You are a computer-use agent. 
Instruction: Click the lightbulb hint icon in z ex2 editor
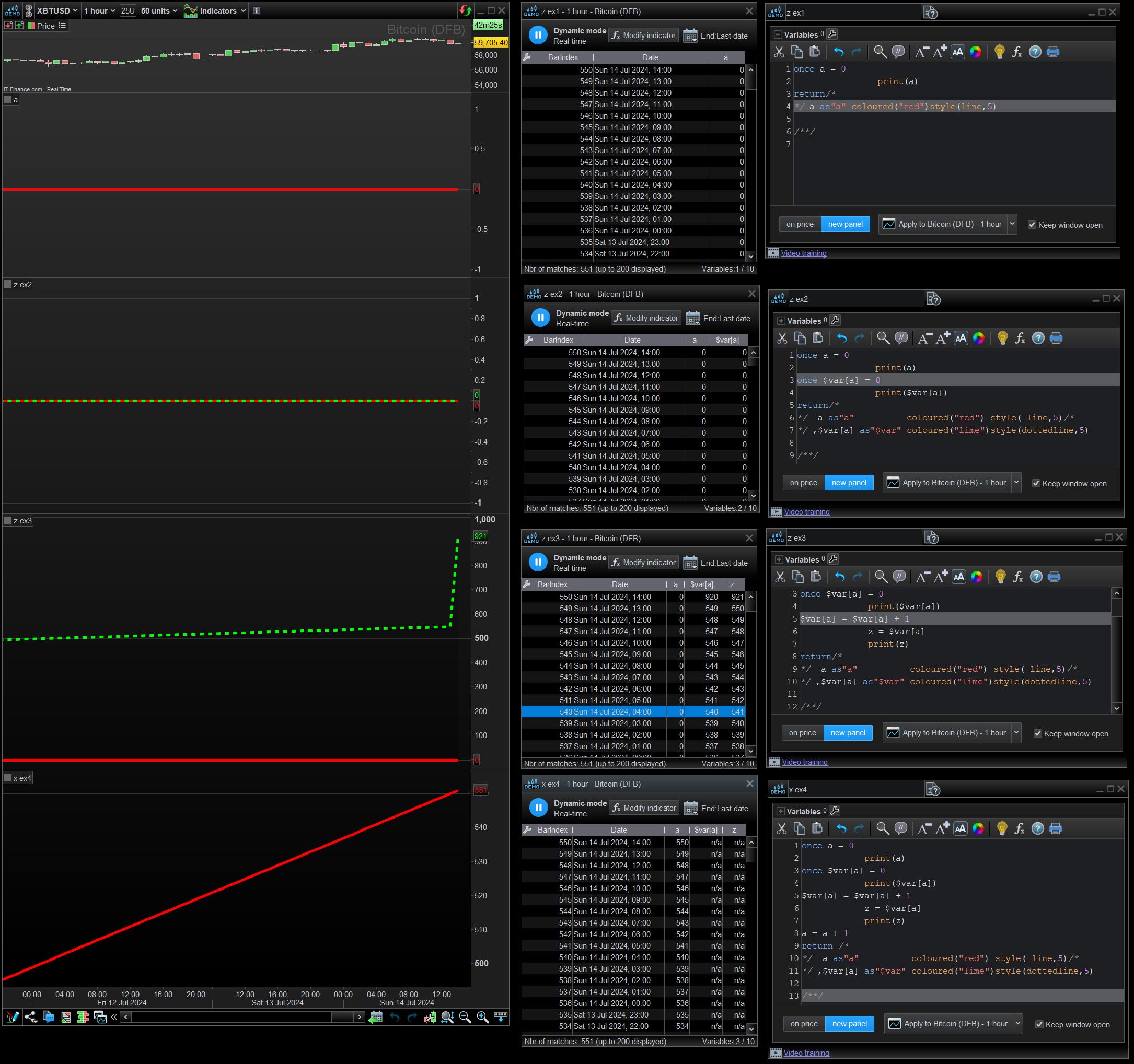click(x=1002, y=338)
